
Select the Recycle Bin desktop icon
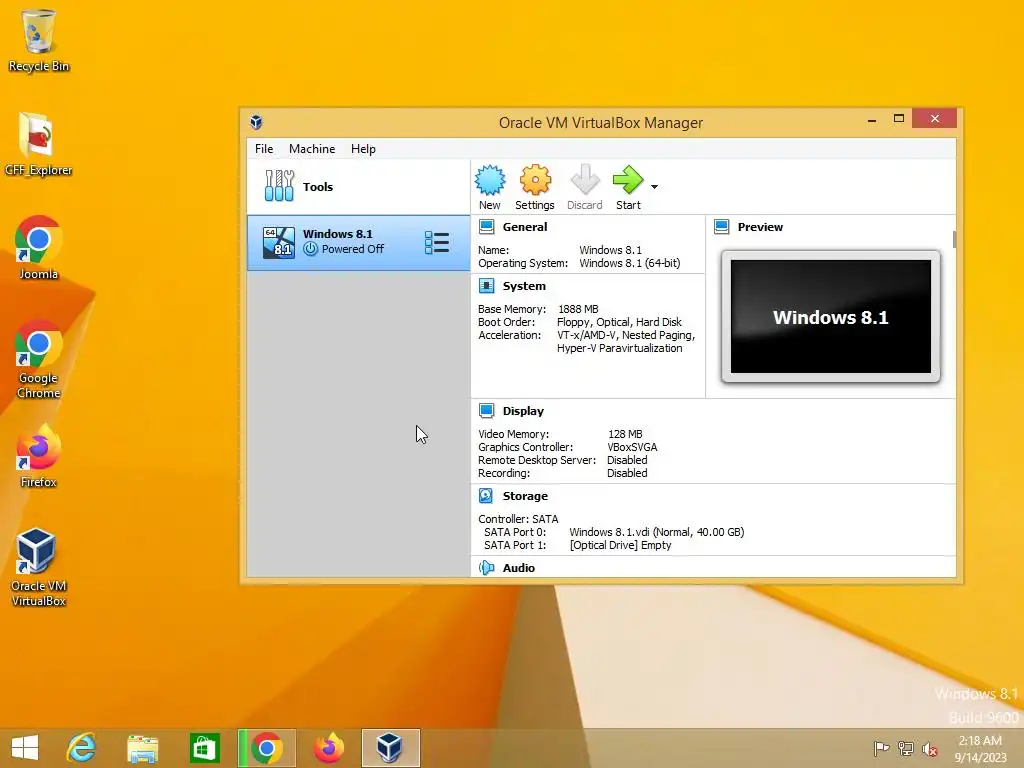[39, 40]
